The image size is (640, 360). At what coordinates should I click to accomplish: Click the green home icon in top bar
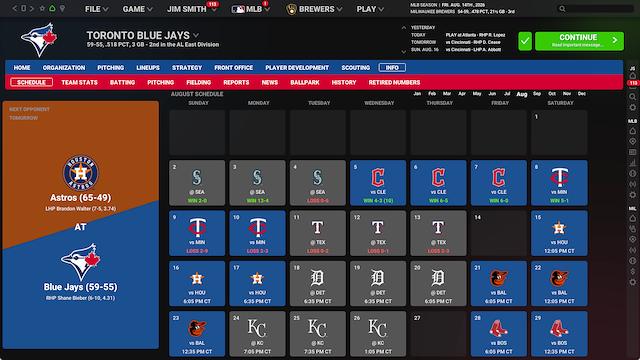[x=52, y=8]
